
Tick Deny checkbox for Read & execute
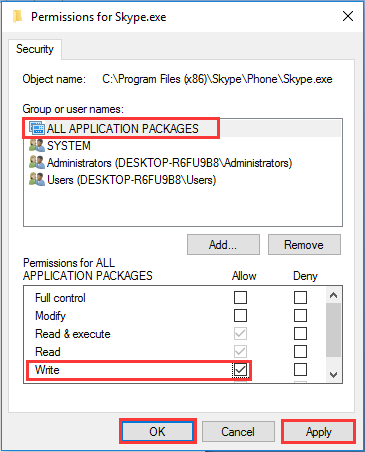[300, 333]
